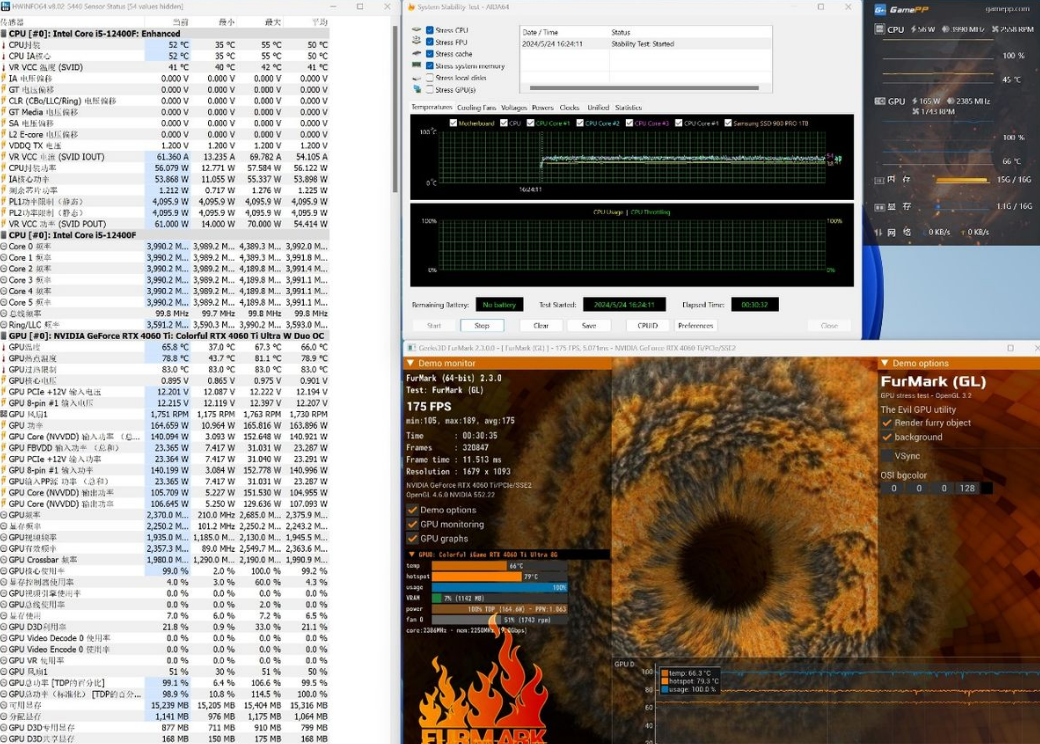The height and width of the screenshot is (744, 1040).
Task: Open the Temperatures tab
Action: pyautogui.click(x=432, y=107)
